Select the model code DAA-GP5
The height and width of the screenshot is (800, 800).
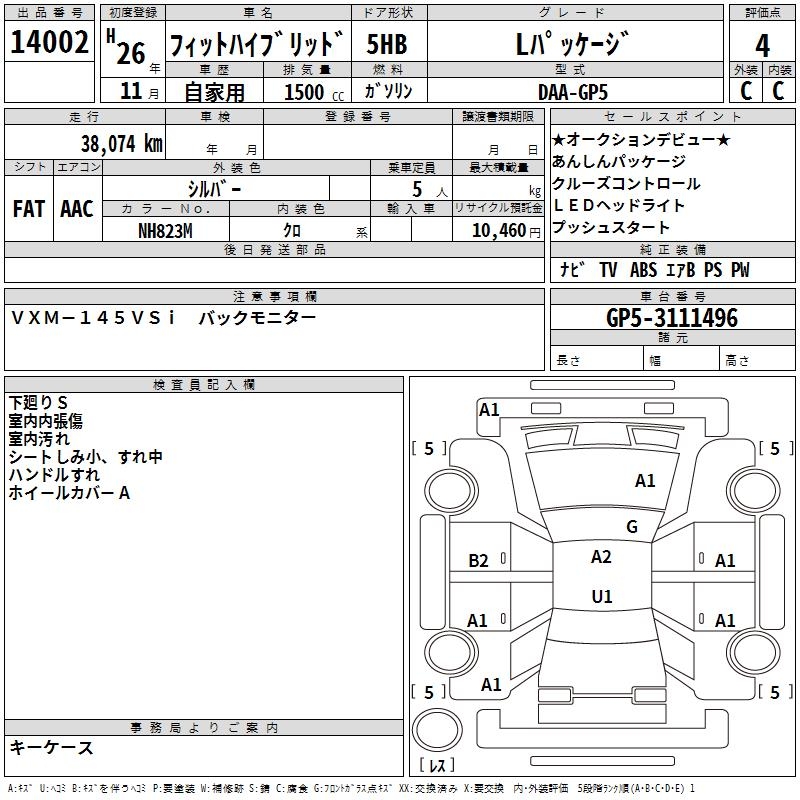pyautogui.click(x=573, y=92)
